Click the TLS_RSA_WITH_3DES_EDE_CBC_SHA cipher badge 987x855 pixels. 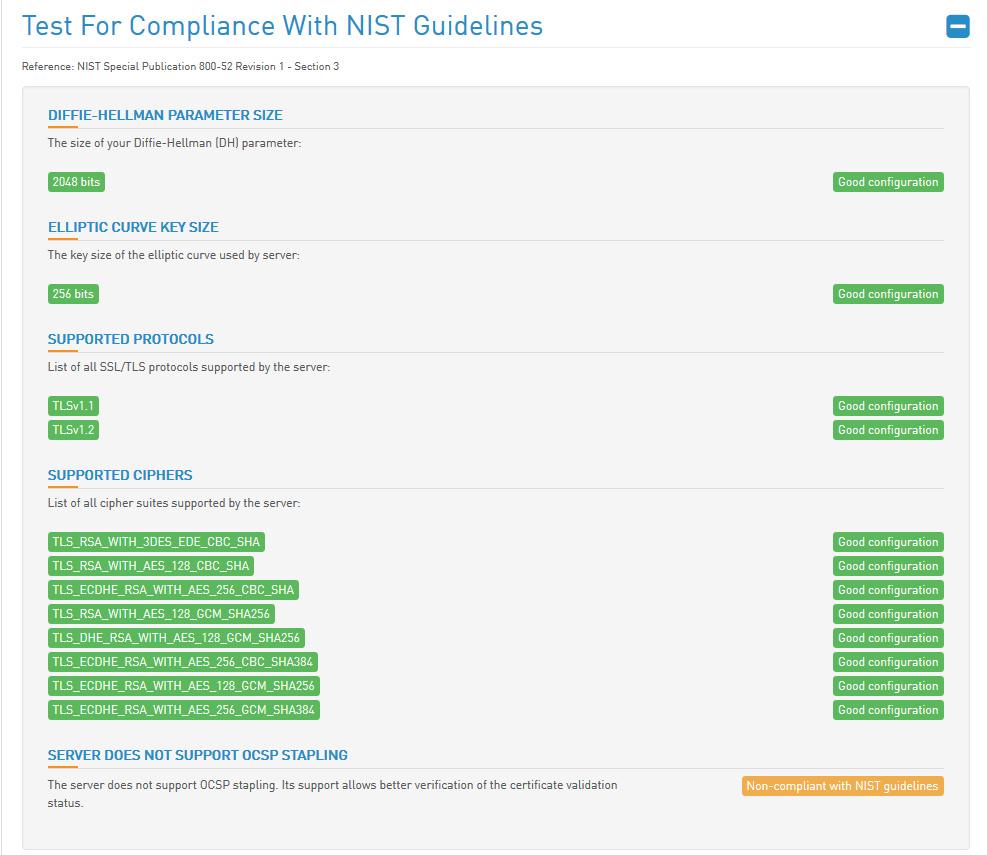[156, 542]
